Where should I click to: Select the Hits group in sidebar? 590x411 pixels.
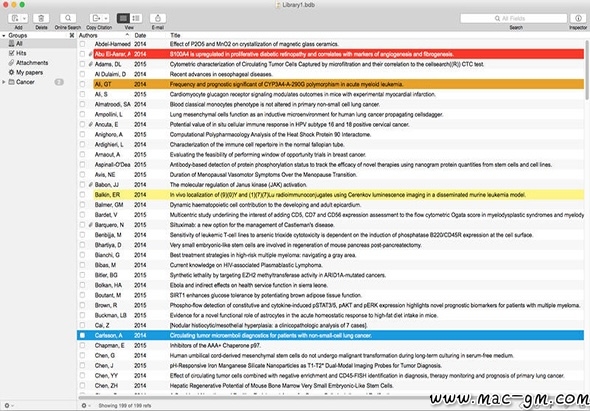point(38,53)
